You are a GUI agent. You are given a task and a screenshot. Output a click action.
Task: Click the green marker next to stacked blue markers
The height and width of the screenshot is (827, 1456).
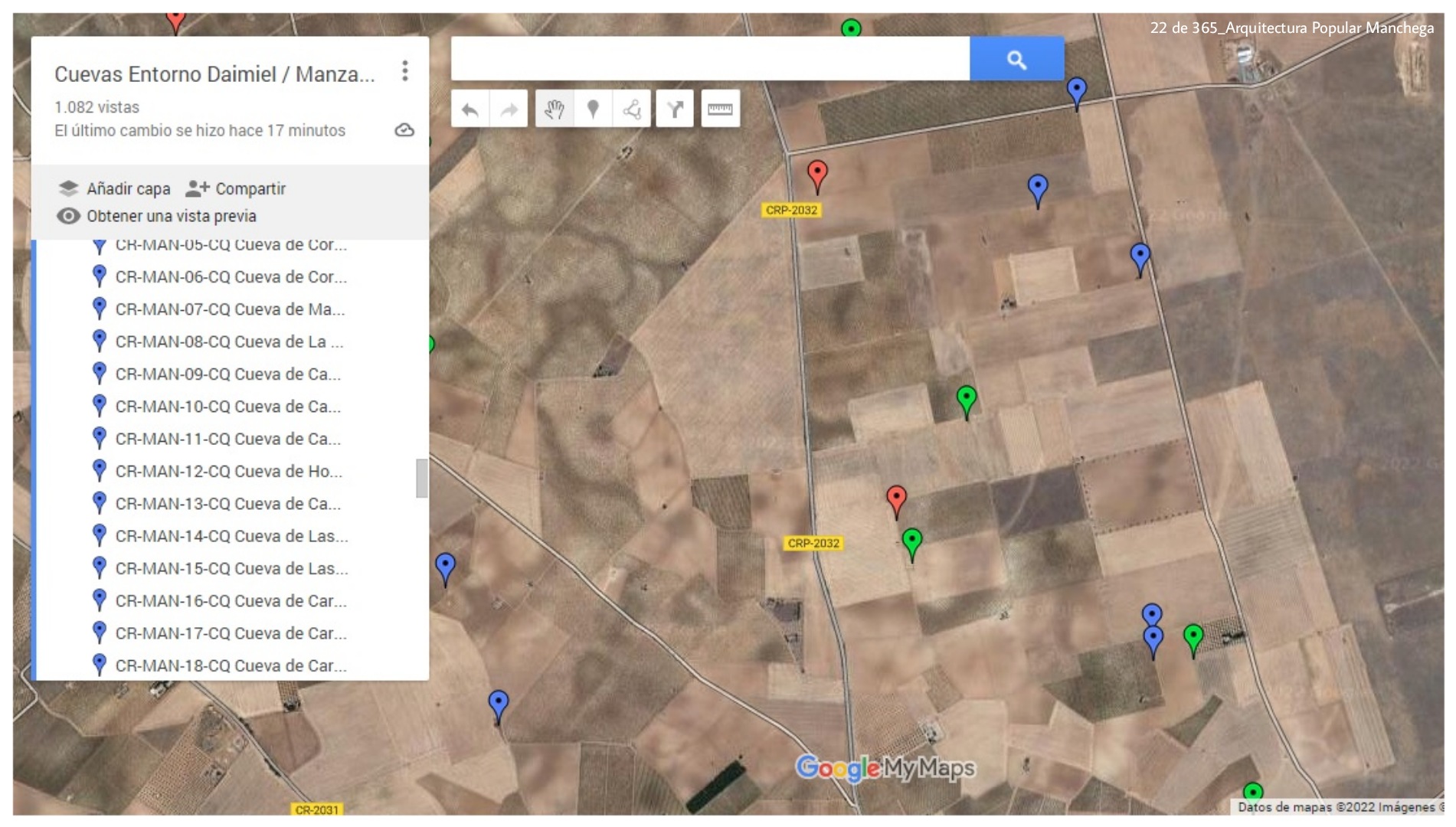click(x=1193, y=640)
